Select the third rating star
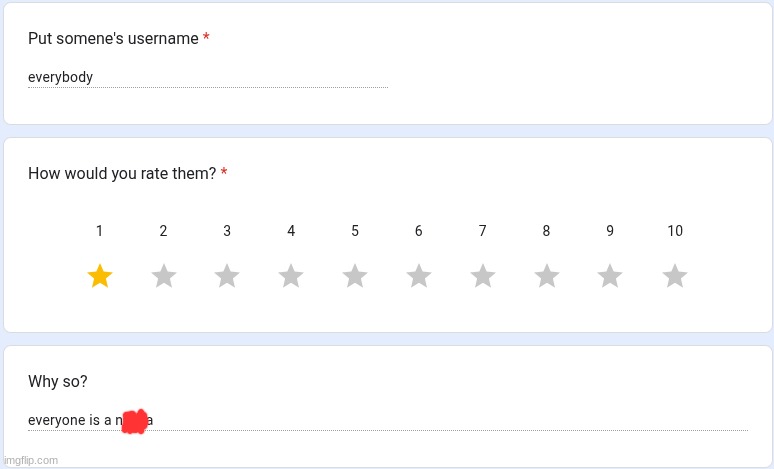Screen dimensions: 774x469 227,276
